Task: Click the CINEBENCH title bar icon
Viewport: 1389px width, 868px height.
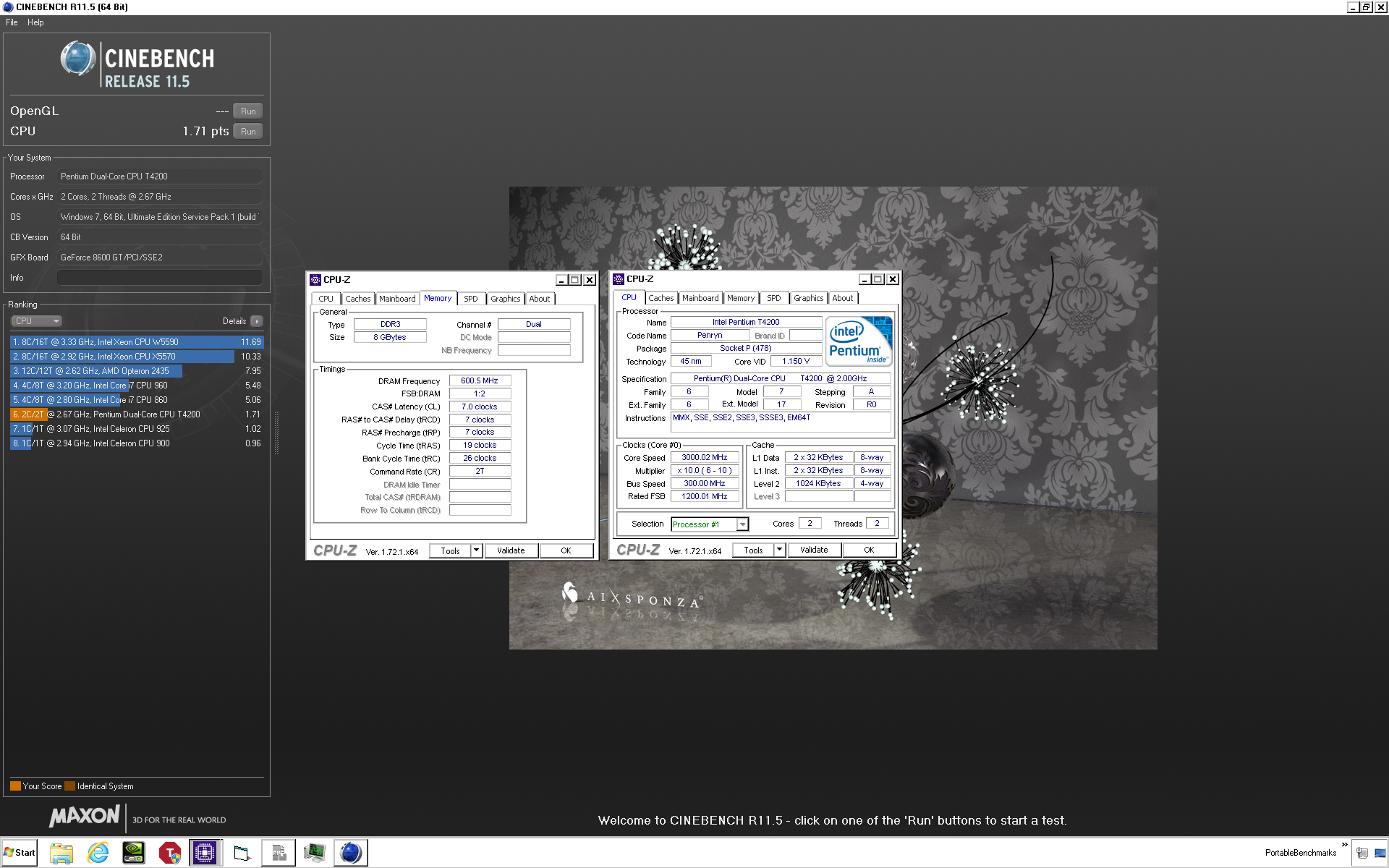Action: pos(8,7)
